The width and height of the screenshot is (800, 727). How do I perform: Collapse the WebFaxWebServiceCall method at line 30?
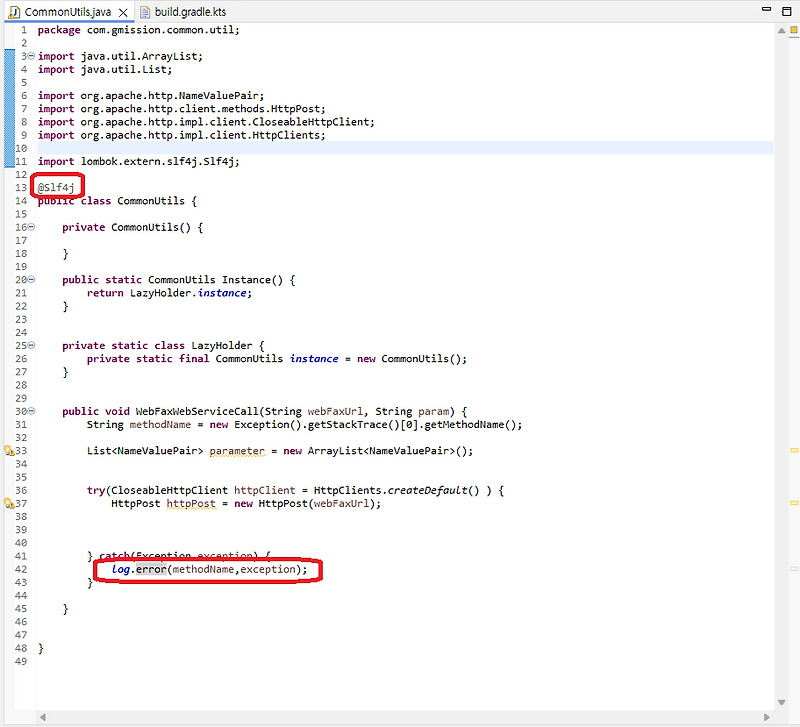tap(31, 411)
